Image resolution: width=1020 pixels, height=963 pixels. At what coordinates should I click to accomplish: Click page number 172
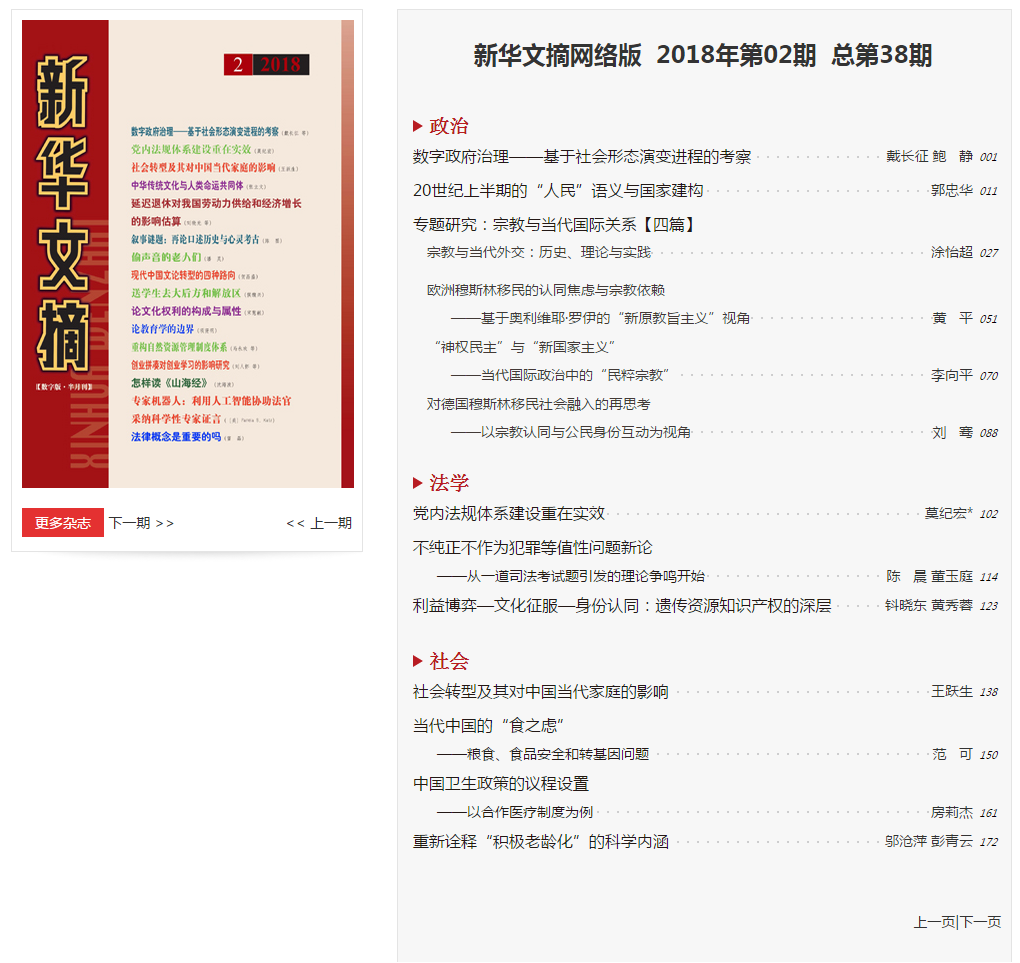[x=989, y=842]
